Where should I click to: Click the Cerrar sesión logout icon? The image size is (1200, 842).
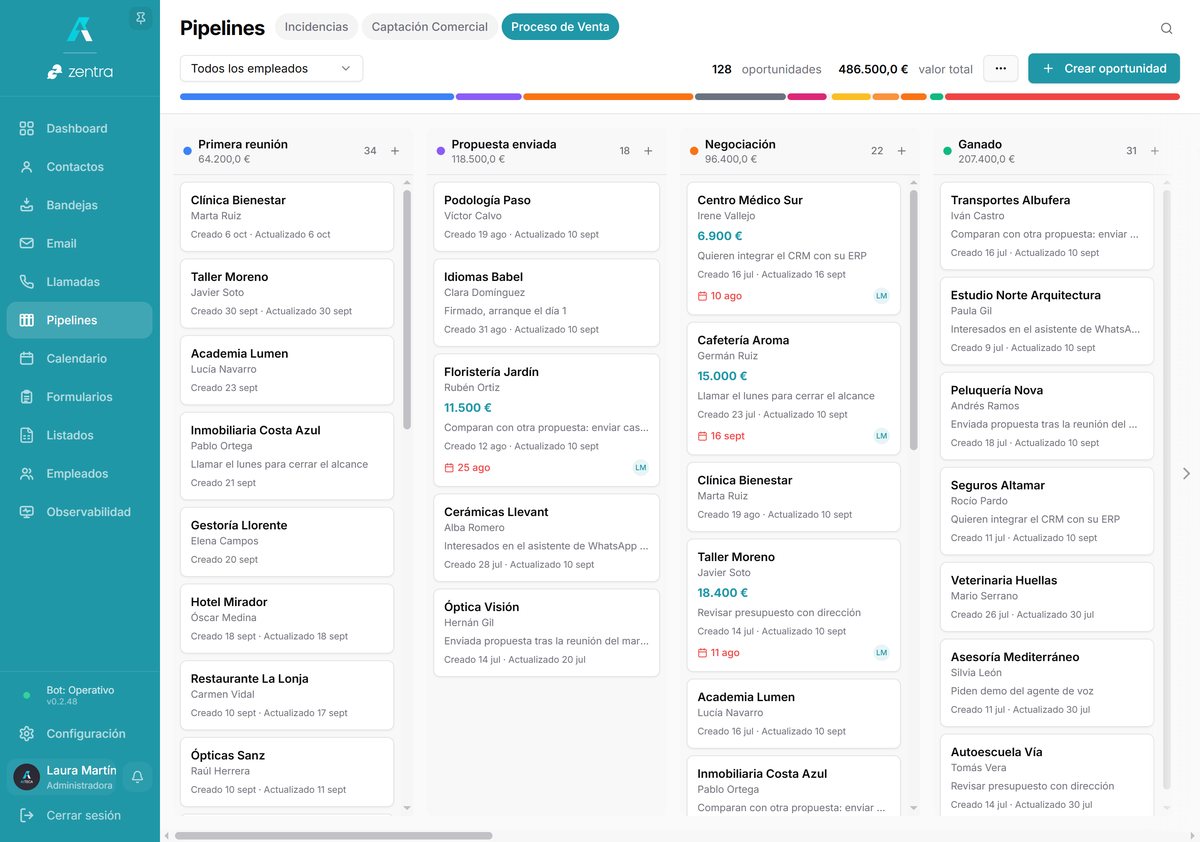(x=27, y=815)
